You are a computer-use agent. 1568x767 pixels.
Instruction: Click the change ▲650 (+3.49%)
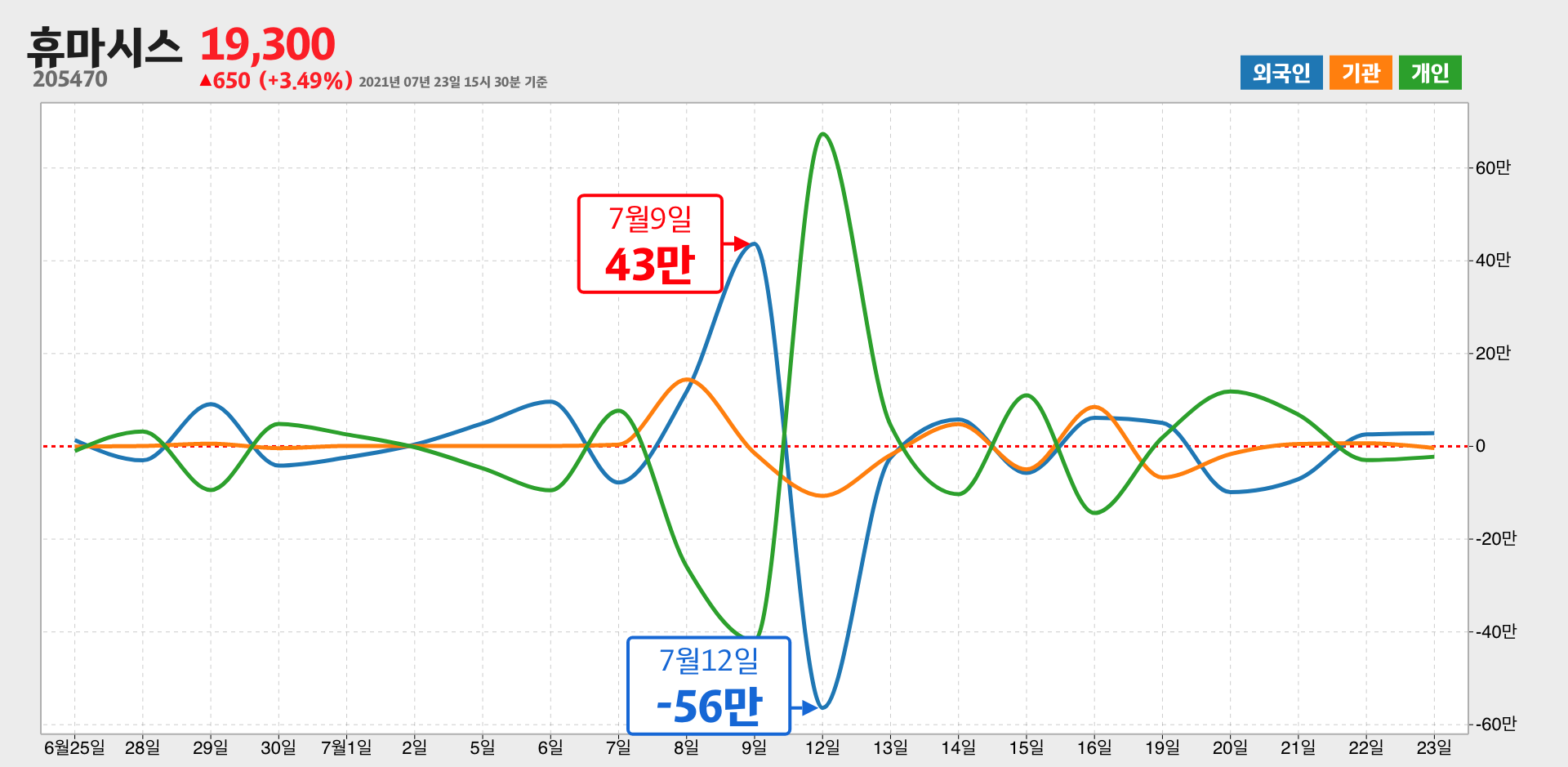[276, 81]
